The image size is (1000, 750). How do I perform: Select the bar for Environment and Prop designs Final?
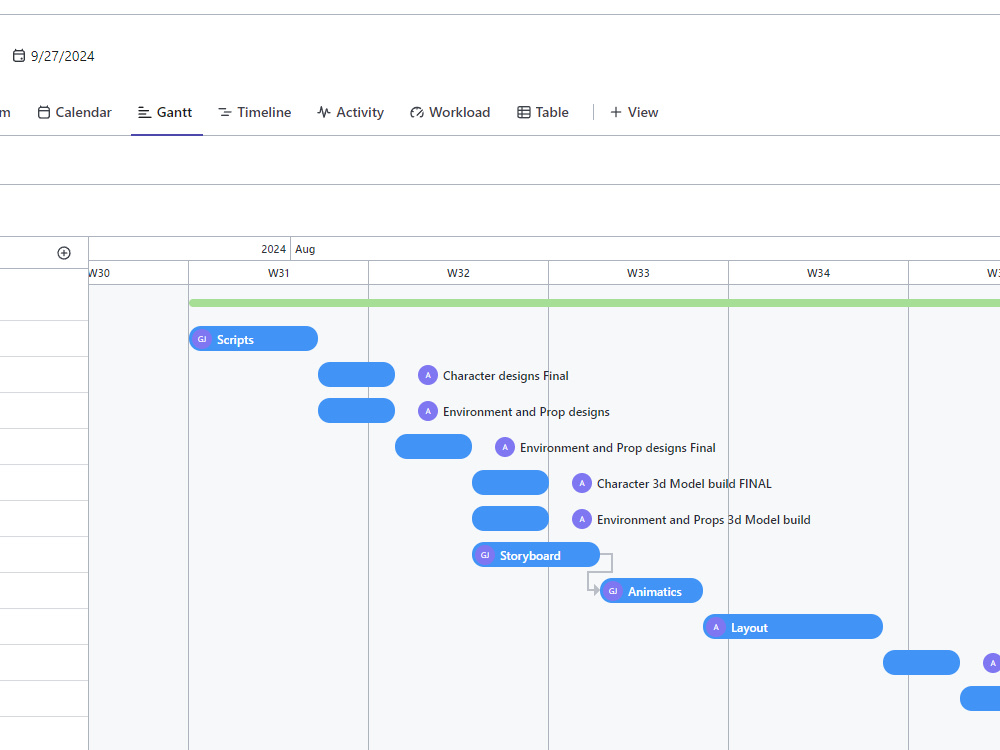pos(434,446)
